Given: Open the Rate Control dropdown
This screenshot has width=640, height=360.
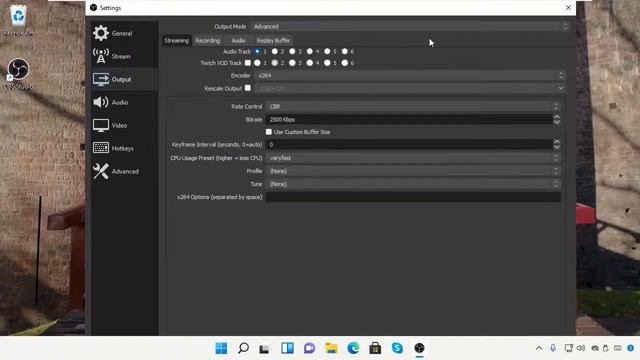Looking at the screenshot, I should pyautogui.click(x=413, y=107).
